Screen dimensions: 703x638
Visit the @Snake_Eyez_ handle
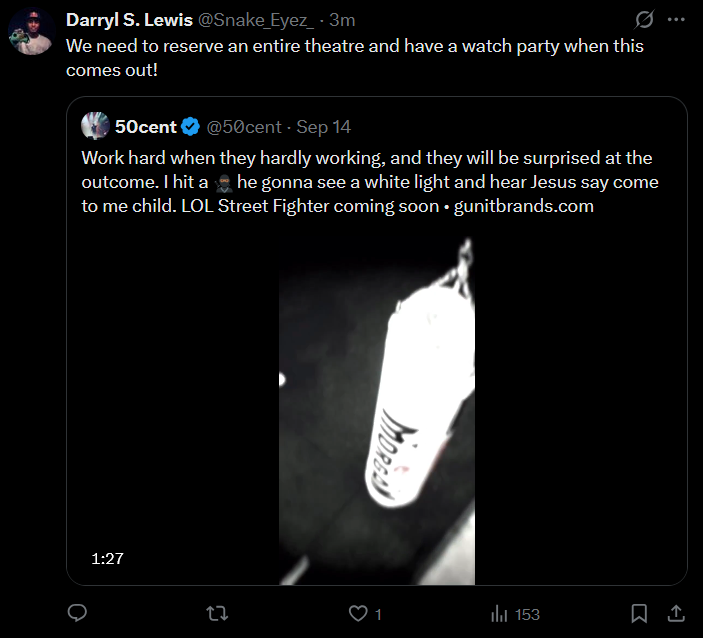click(255, 21)
